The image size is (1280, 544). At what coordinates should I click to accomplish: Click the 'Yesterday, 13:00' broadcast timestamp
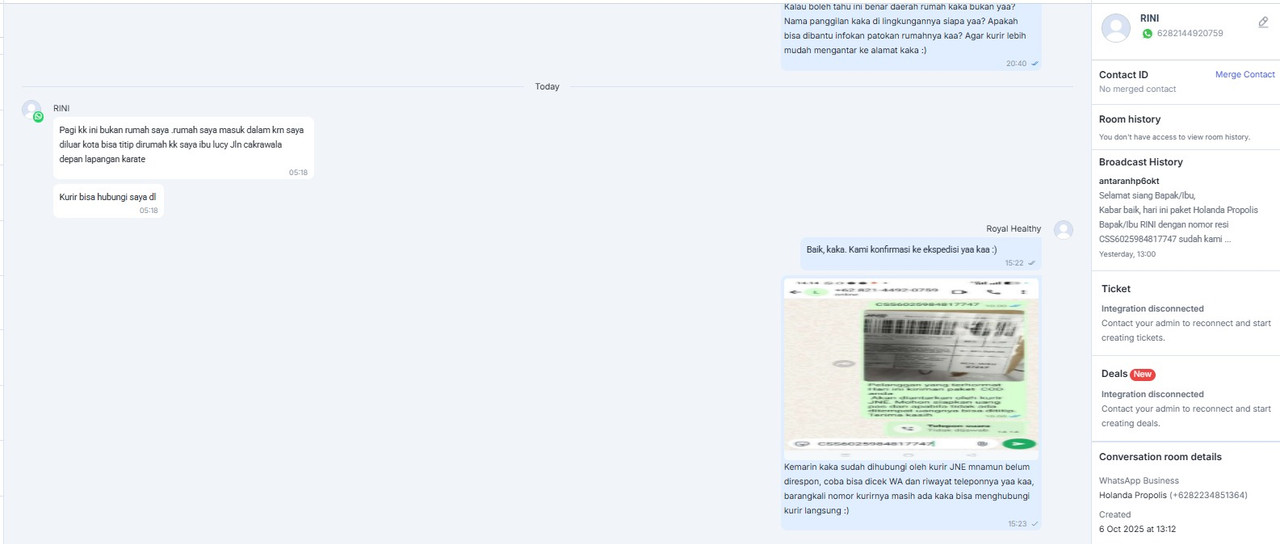(x=1127, y=254)
